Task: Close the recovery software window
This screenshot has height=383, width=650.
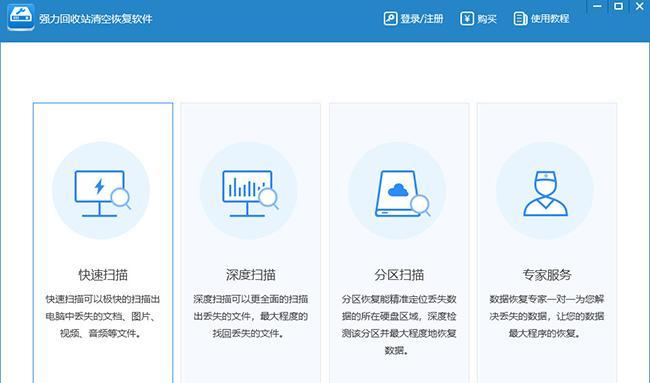Action: click(x=640, y=6)
